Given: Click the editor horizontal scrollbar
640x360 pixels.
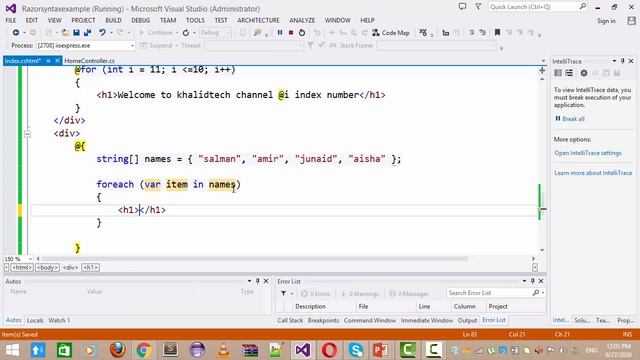Looking at the screenshot, I should pyautogui.click(x=254, y=259).
